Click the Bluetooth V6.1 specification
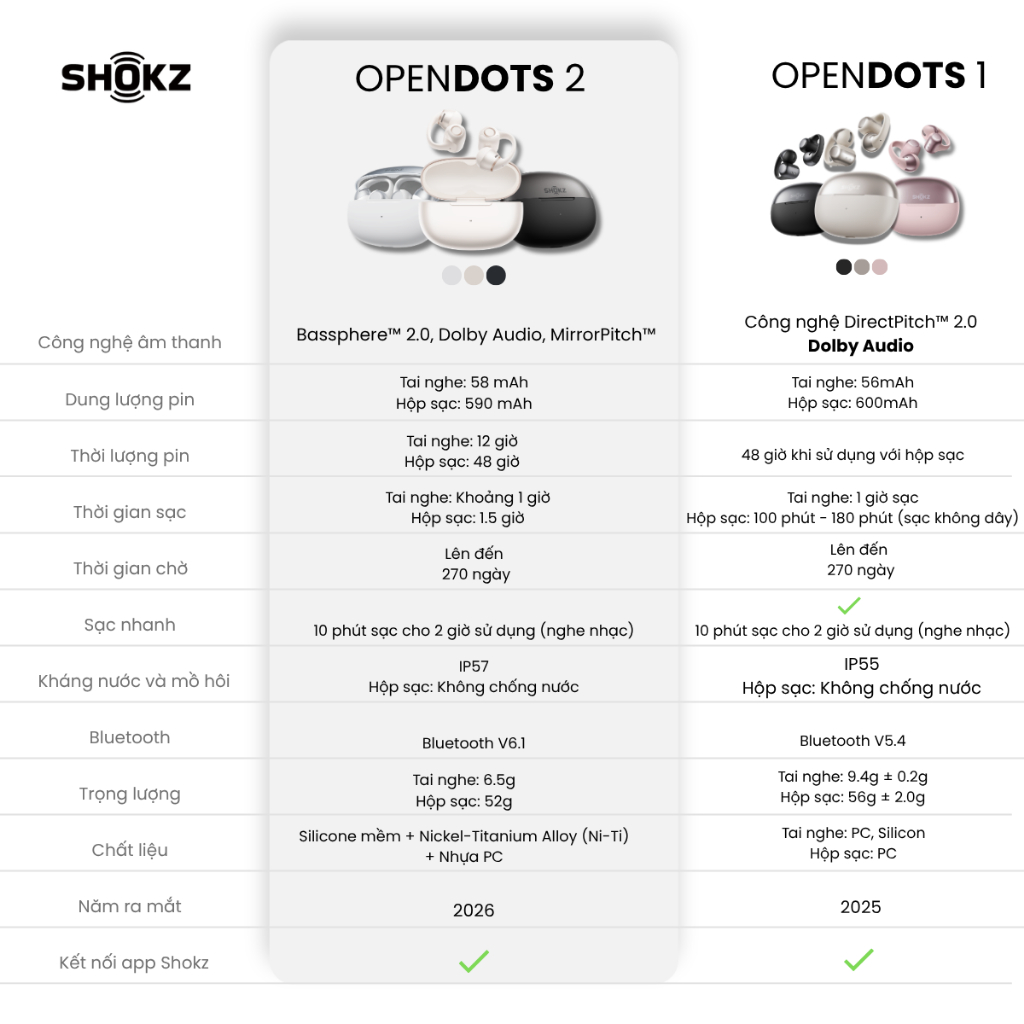This screenshot has height=1024, width=1024. click(x=473, y=743)
